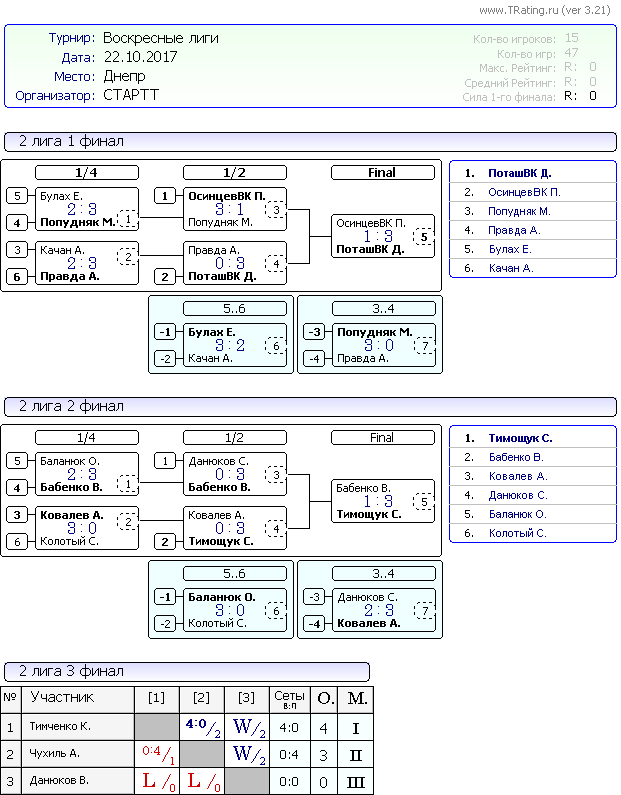Screen dimensions: 621x795
Task: Click the tournament date 22.10.2017
Action: tap(140, 57)
